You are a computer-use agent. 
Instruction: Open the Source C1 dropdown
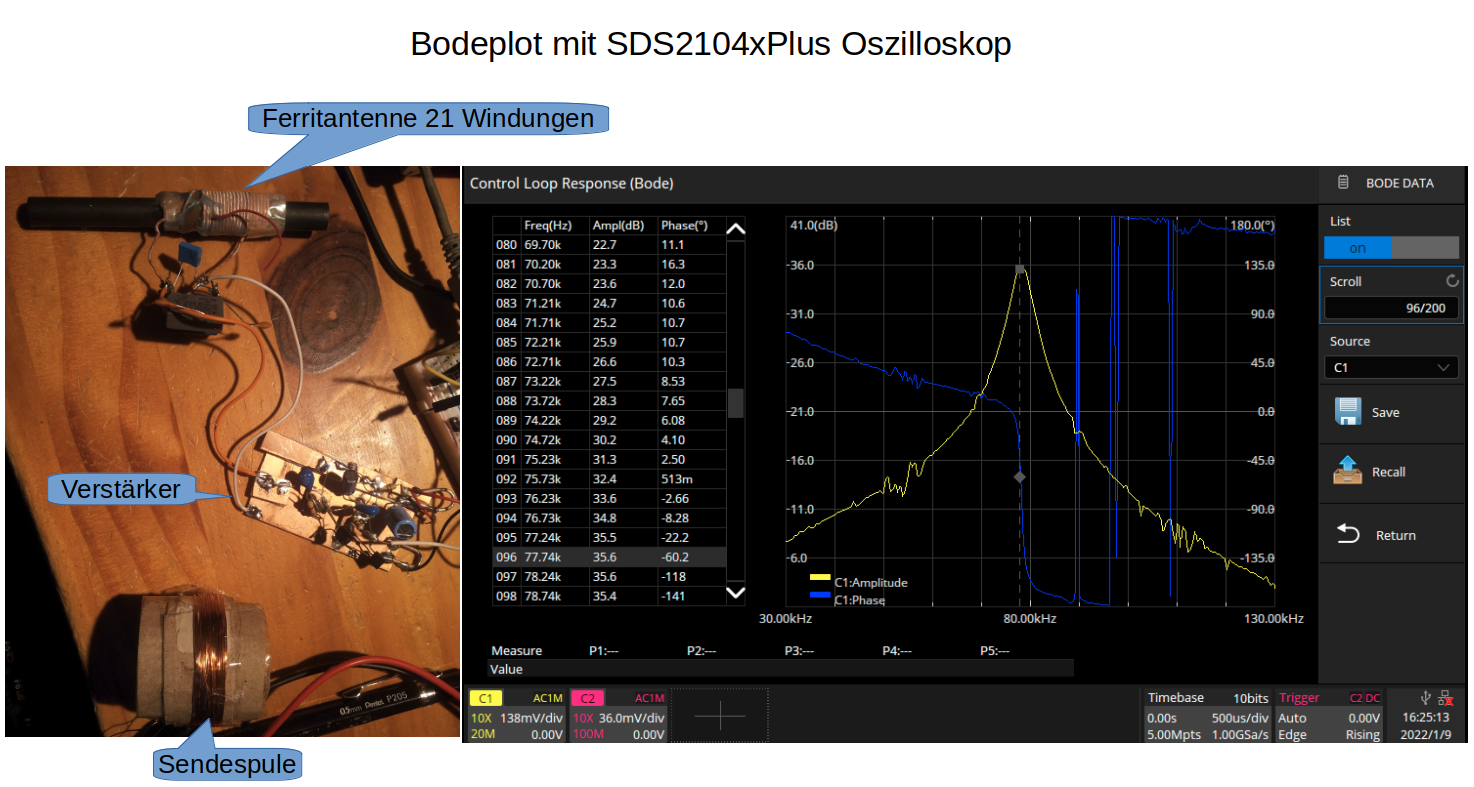point(1391,367)
